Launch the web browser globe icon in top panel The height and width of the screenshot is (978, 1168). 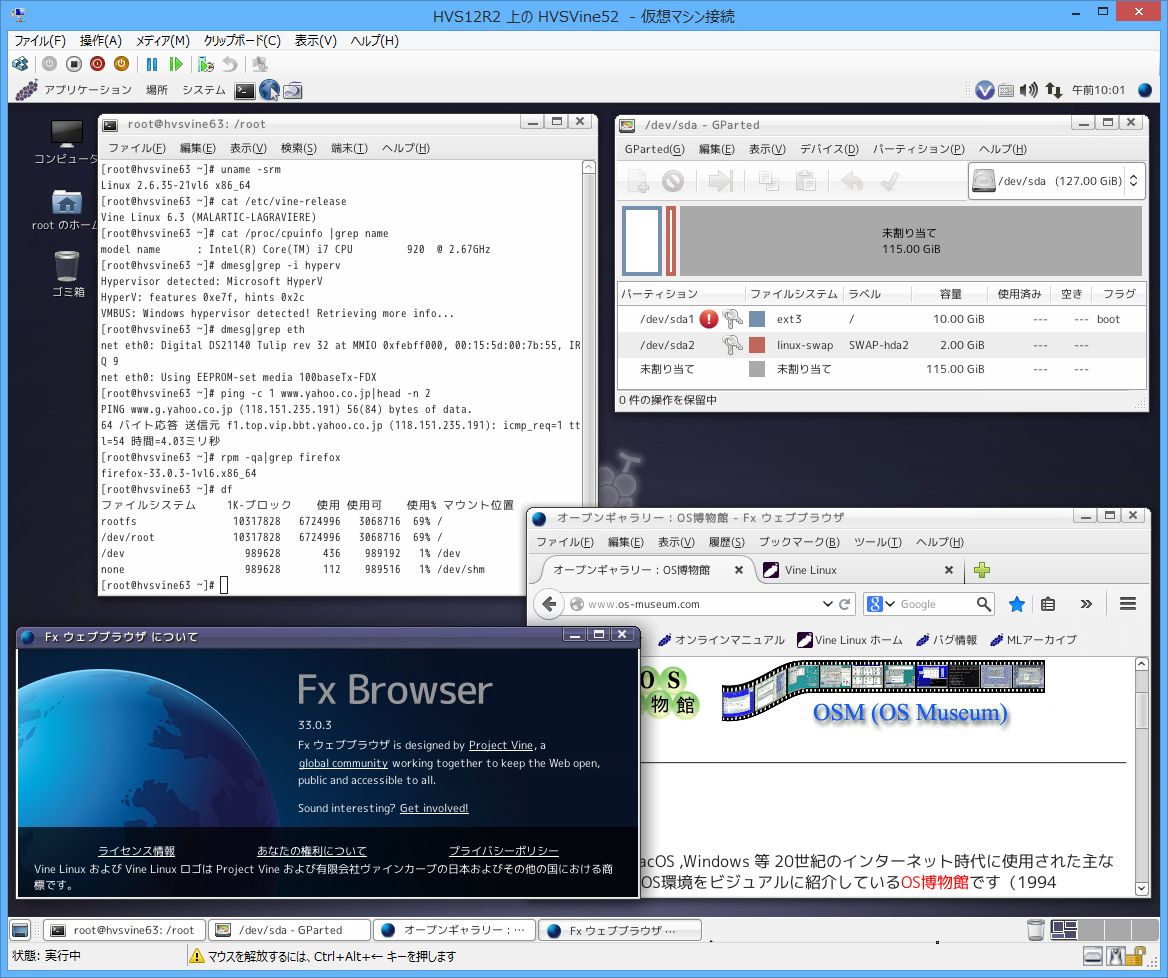[x=269, y=91]
